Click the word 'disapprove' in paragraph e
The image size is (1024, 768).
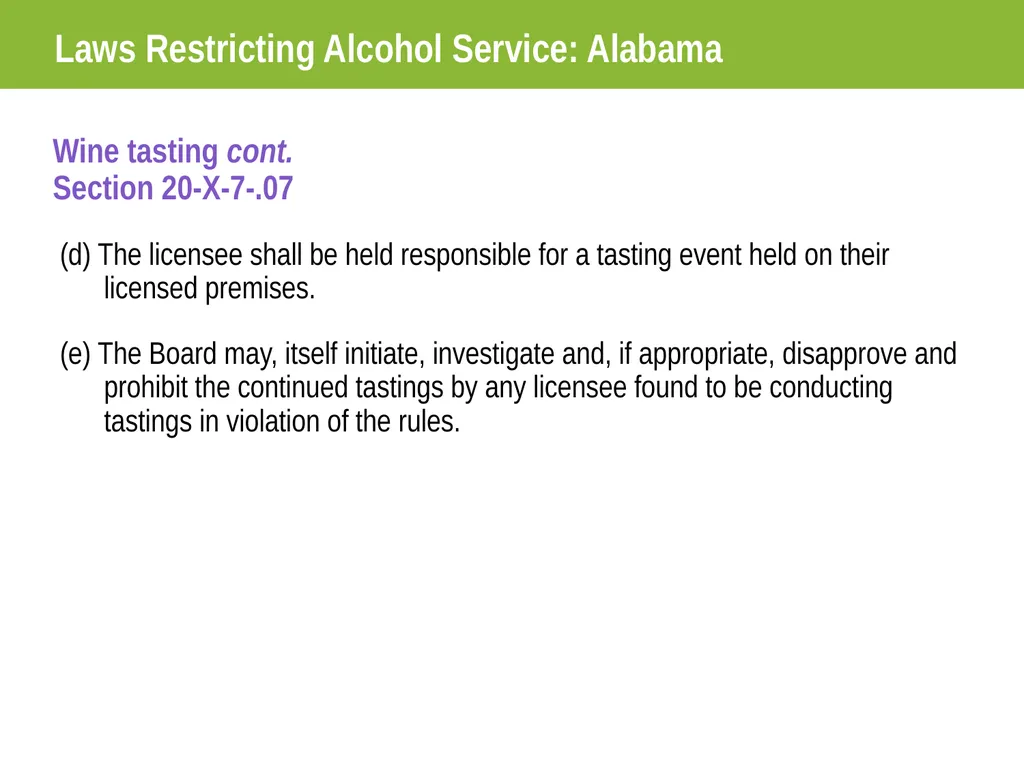[844, 354]
